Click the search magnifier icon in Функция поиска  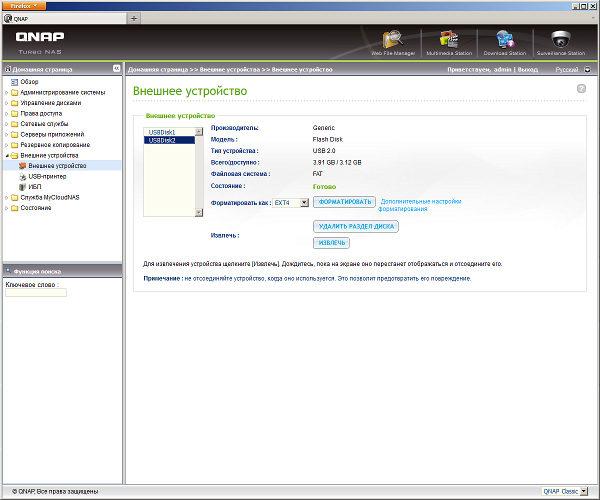(8, 271)
